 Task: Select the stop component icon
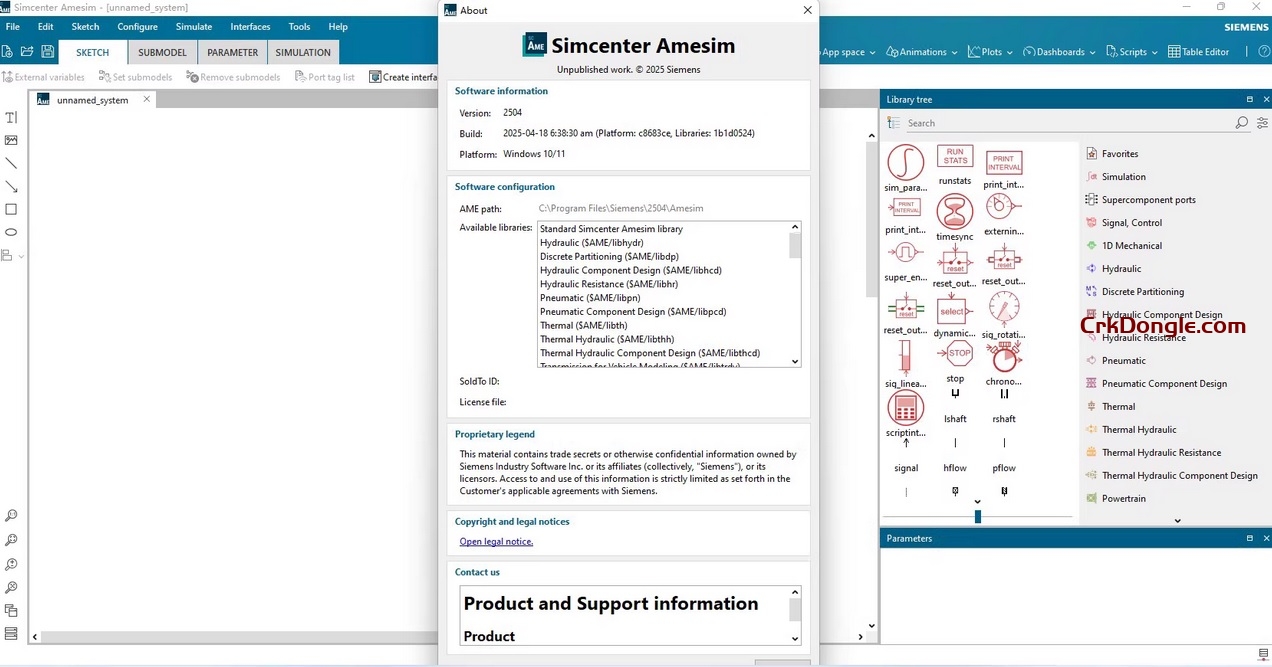[x=954, y=354]
